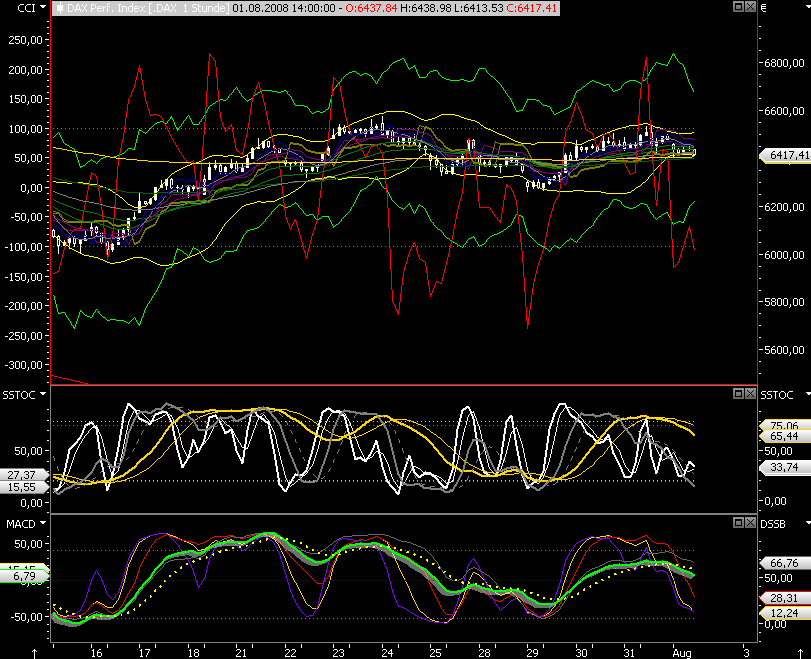Click the 65,44 SSTOC value marker
This screenshot has width=811, height=659.
coord(785,436)
